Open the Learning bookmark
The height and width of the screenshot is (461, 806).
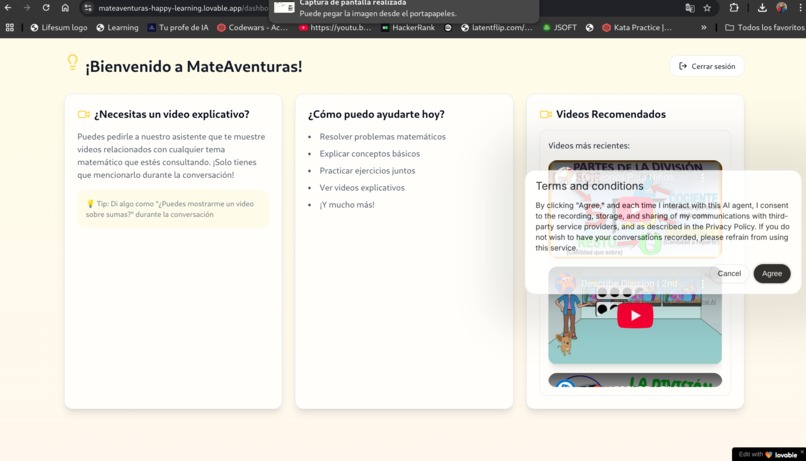pos(118,28)
